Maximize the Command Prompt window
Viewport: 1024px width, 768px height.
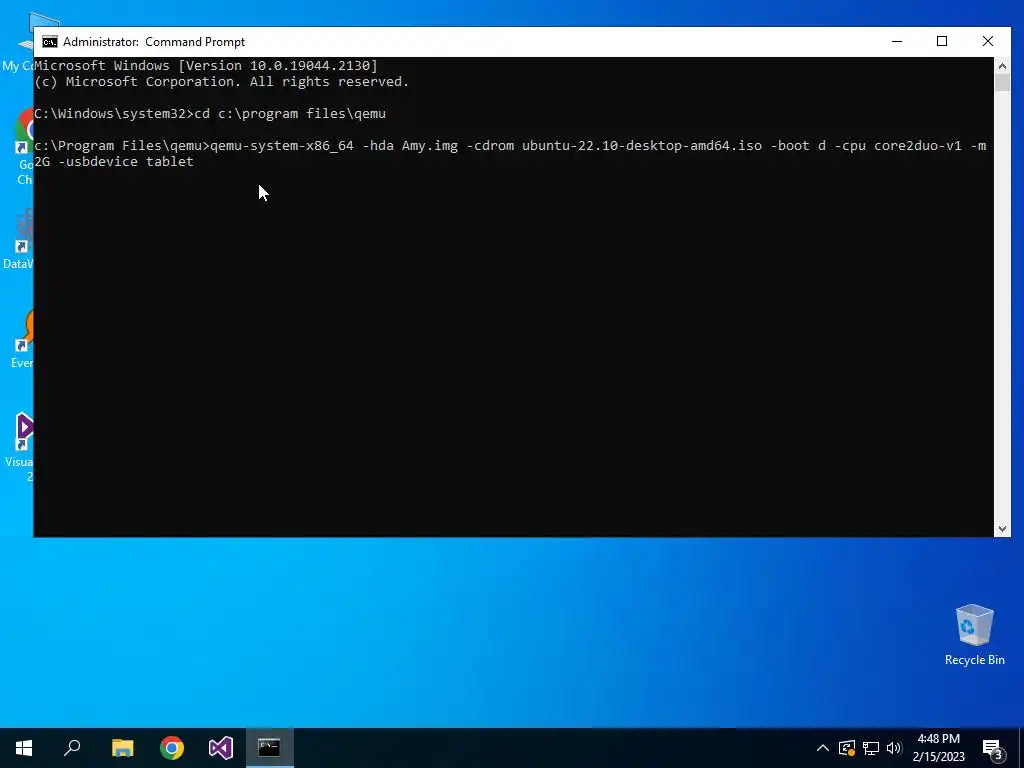coord(942,41)
